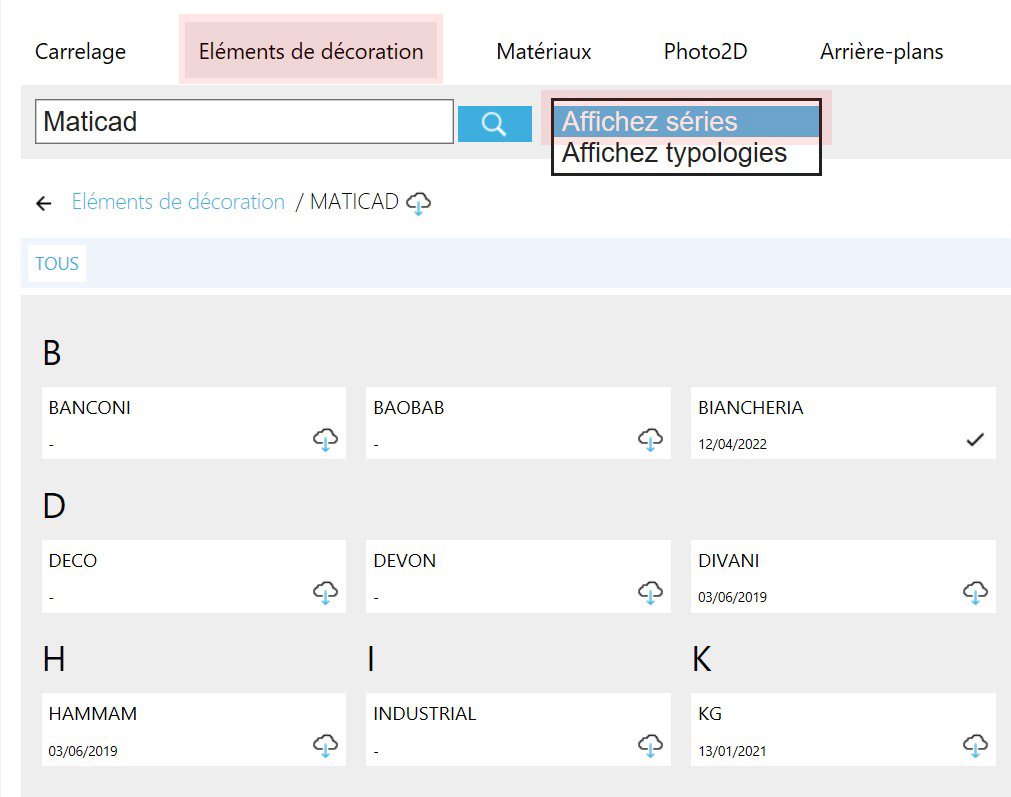Download the HAMMAM series cloud icon
Screen dimensions: 1011x797
coord(326,745)
